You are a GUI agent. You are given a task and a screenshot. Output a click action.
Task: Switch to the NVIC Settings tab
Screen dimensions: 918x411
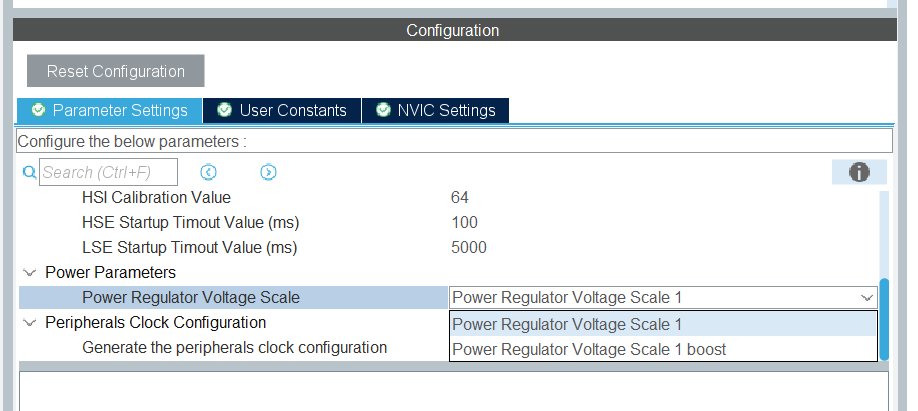pos(436,111)
